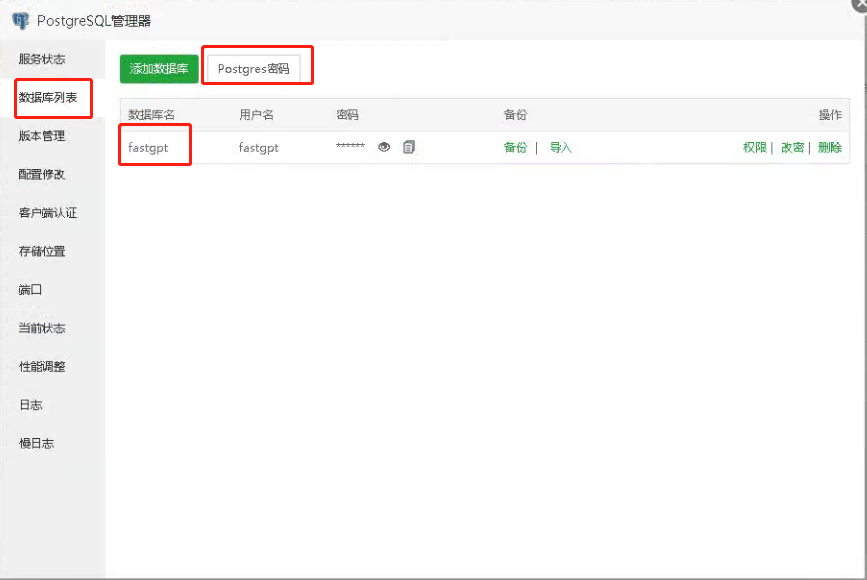This screenshot has height=580, width=867.
Task: Select the fastgpt username cell
Action: 259,148
